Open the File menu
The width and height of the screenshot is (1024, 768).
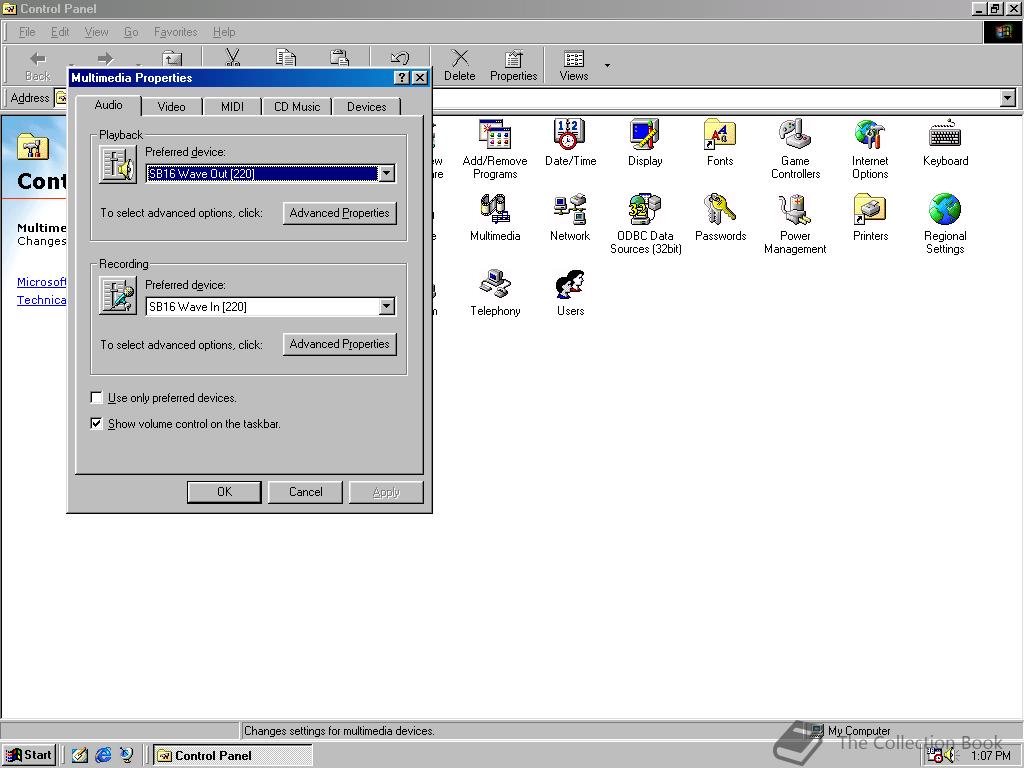pyautogui.click(x=27, y=32)
